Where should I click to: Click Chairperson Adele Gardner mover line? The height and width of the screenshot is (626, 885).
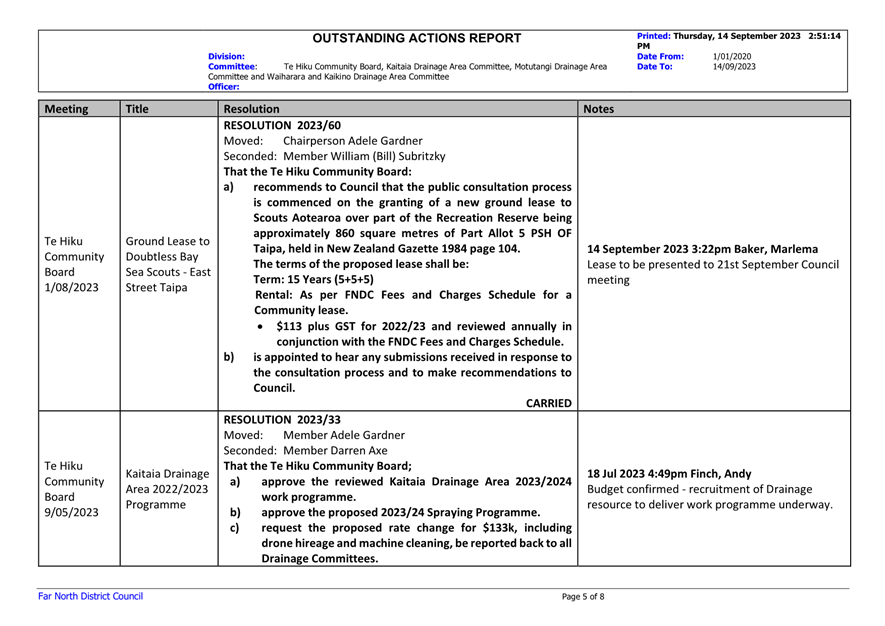click(323, 141)
